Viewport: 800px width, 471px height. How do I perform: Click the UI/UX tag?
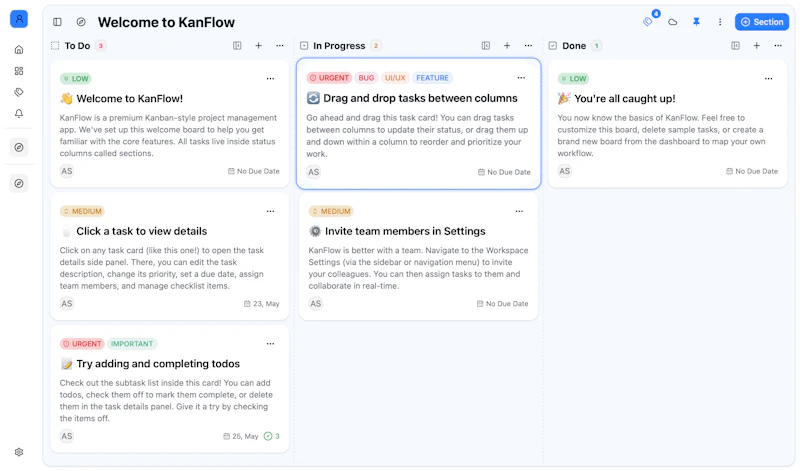(x=395, y=78)
